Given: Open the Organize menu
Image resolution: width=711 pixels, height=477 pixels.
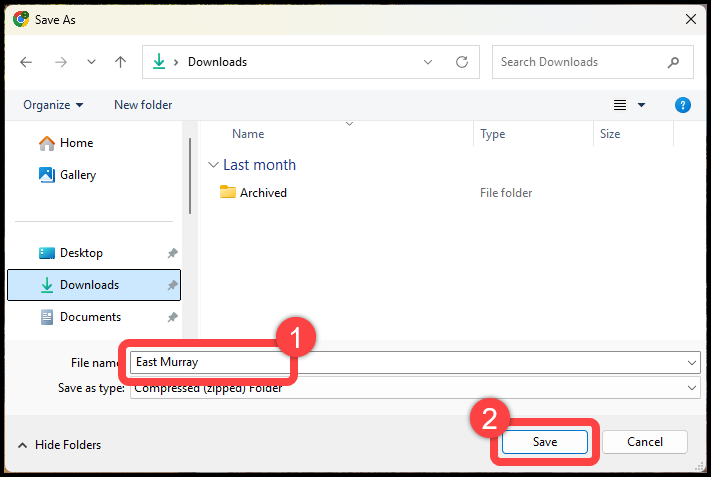Looking at the screenshot, I should click(54, 105).
